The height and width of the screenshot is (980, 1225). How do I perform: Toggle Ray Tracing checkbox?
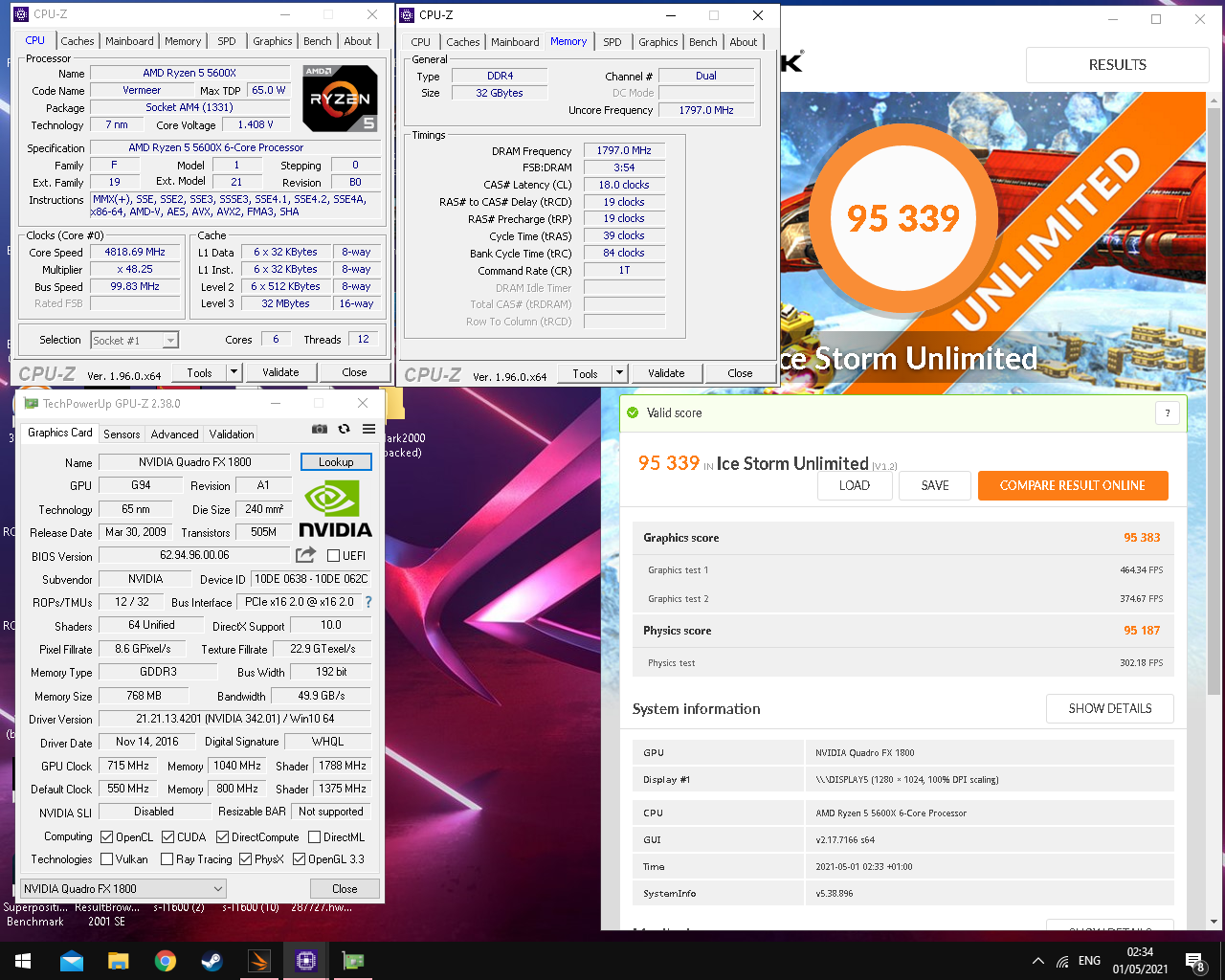[x=167, y=859]
